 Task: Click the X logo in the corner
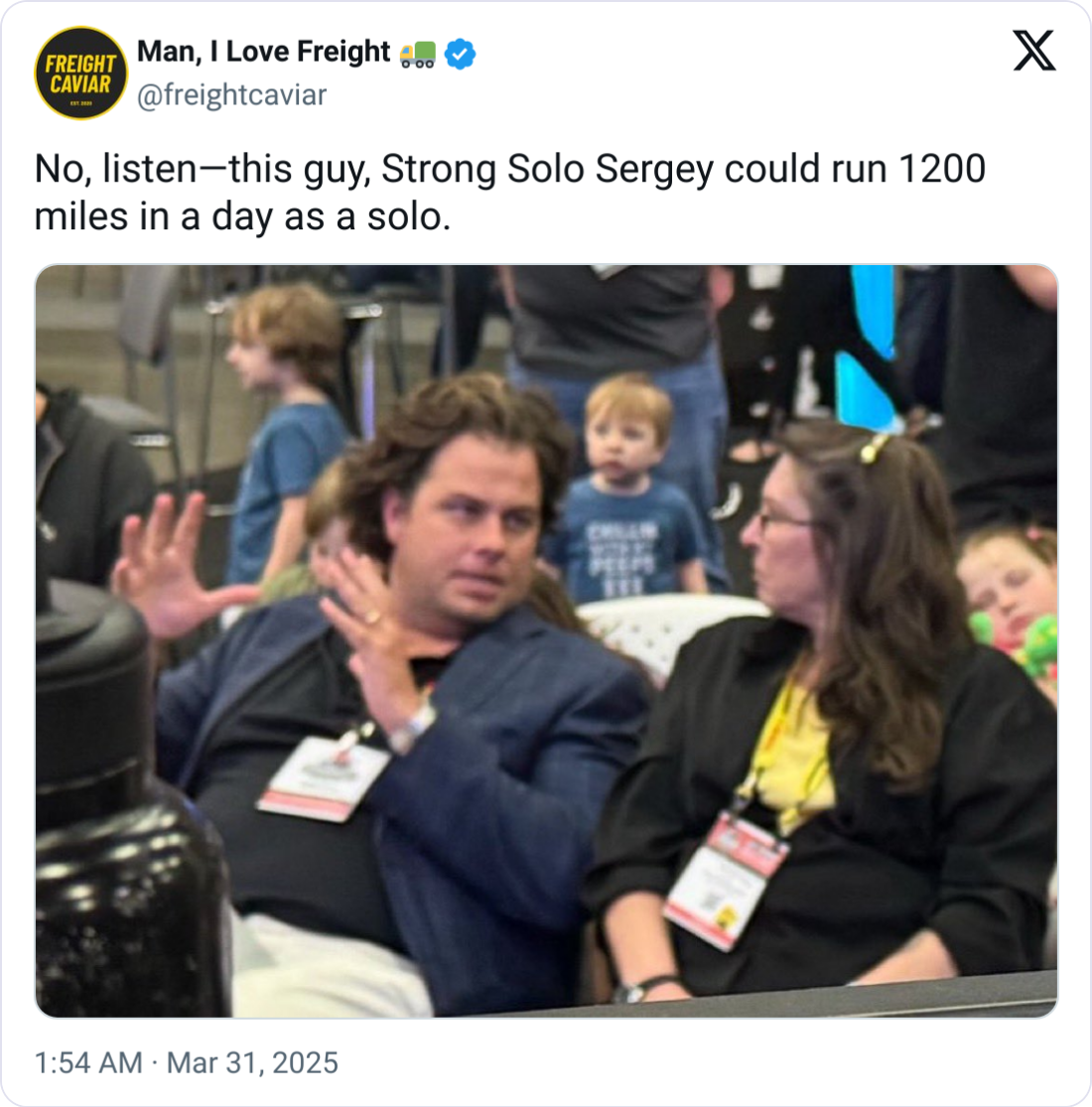[1034, 50]
